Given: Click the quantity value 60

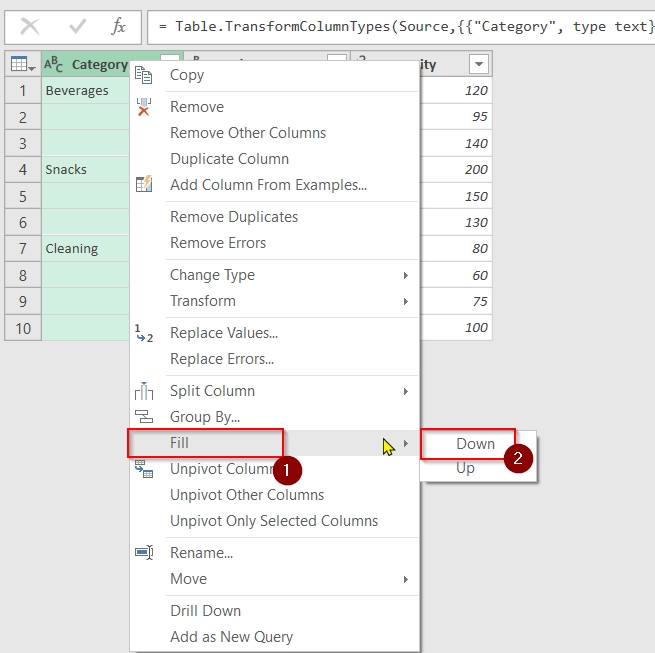Looking at the screenshot, I should click(x=480, y=275).
